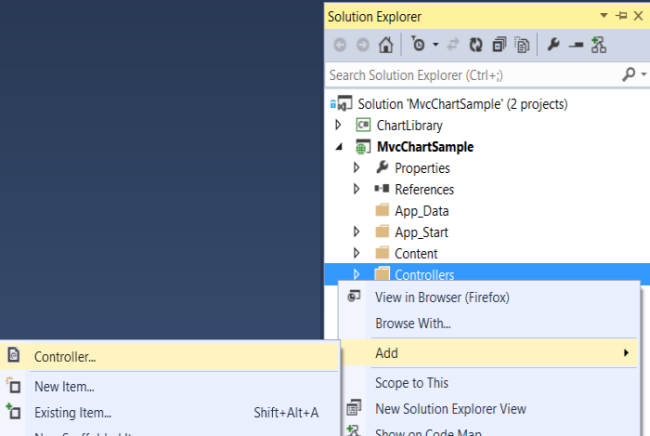Select the MvcChartSample project

[425, 147]
